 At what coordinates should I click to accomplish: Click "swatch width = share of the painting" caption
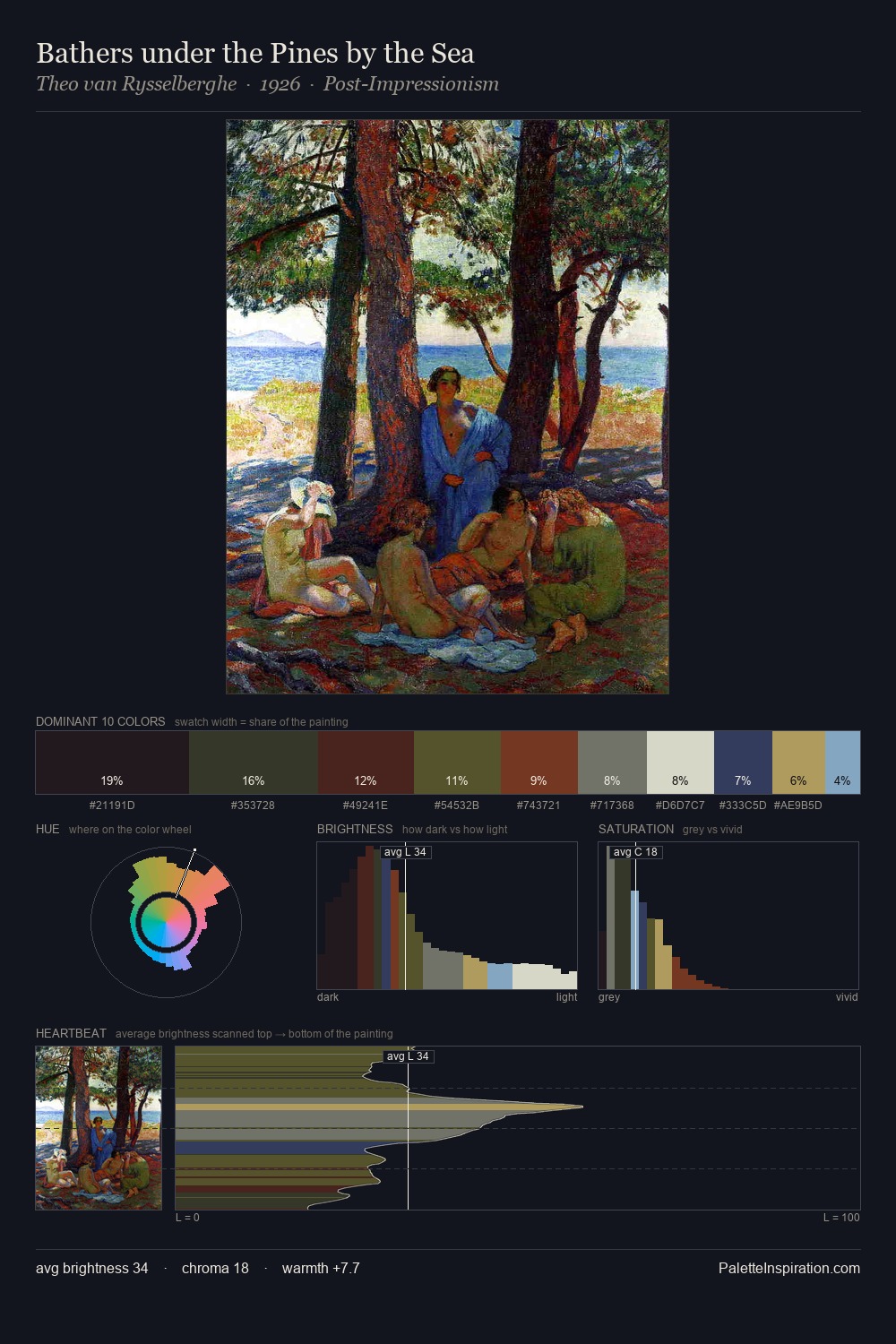click(262, 722)
